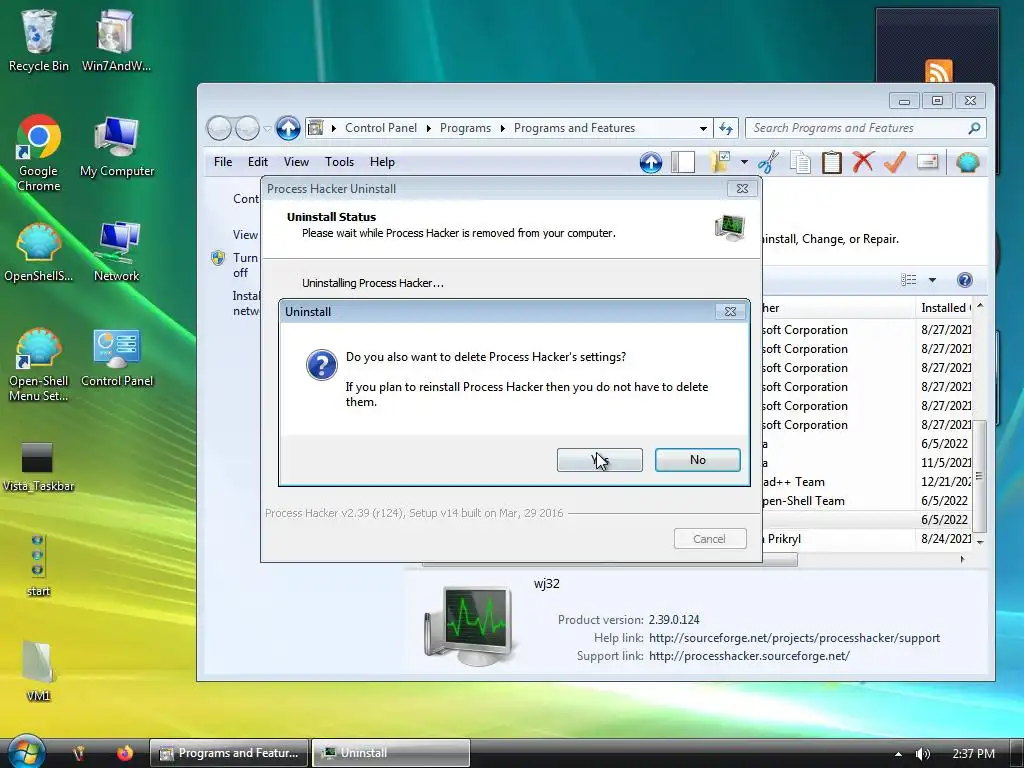This screenshot has width=1024, height=768.
Task: Expand the folder options toolbar dropdown arrow
Action: tap(744, 162)
